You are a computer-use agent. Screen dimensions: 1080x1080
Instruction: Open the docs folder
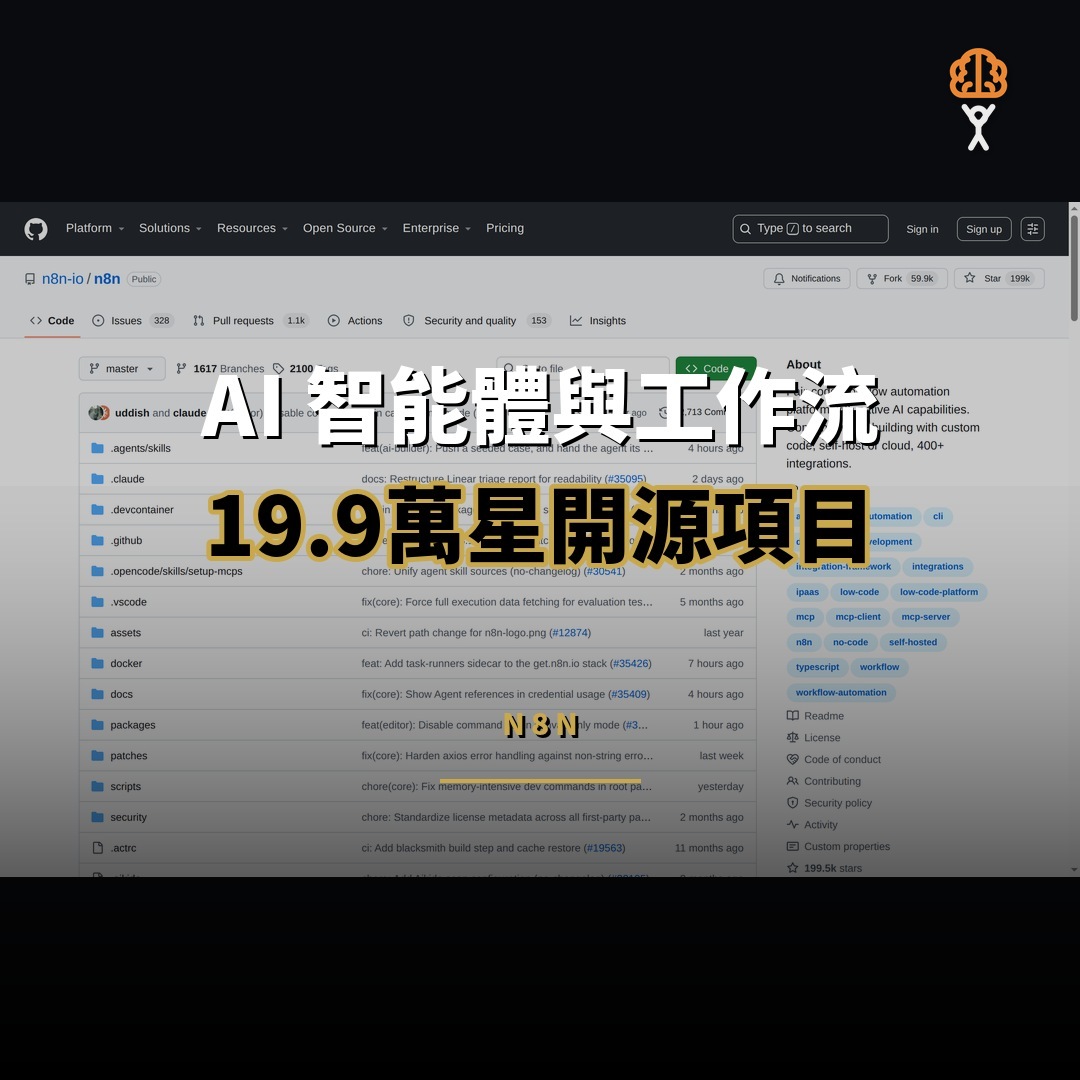(121, 694)
